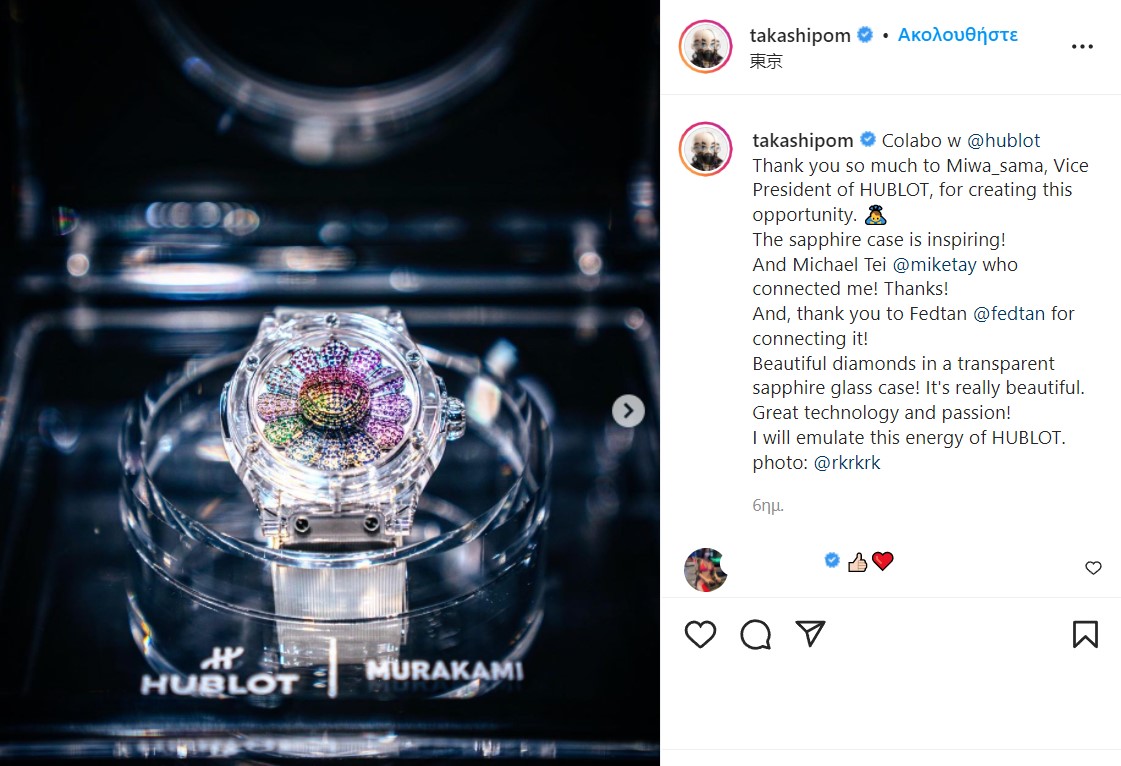Viewport: 1121px width, 766px height.
Task: Click the 東京 location tag
Action: click(766, 62)
